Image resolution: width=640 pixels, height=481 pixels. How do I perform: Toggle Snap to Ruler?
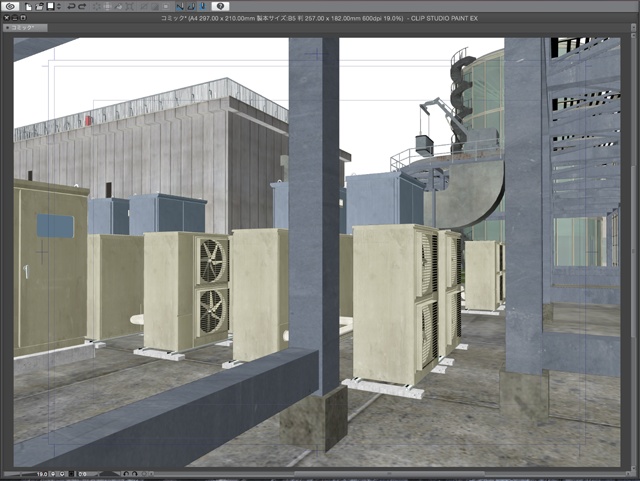pyautogui.click(x=180, y=6)
